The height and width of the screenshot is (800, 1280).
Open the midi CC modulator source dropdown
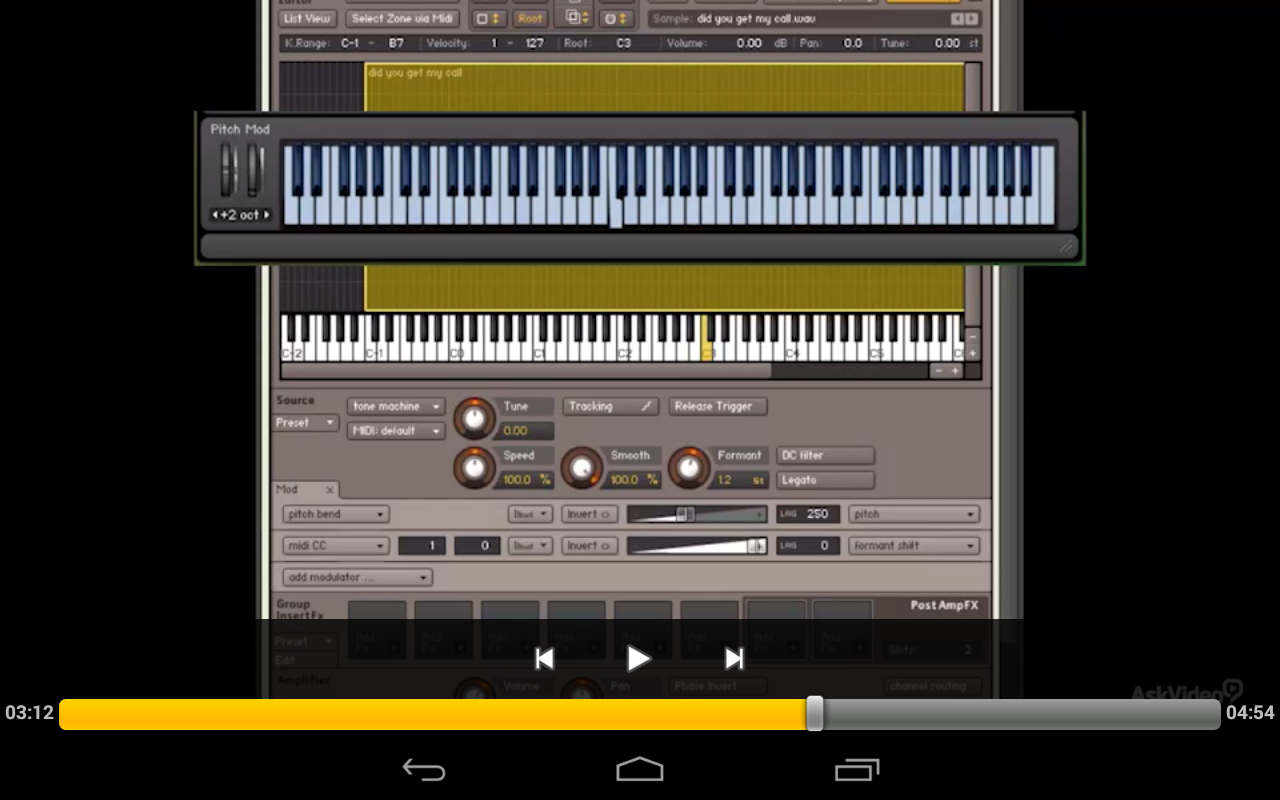tap(336, 546)
